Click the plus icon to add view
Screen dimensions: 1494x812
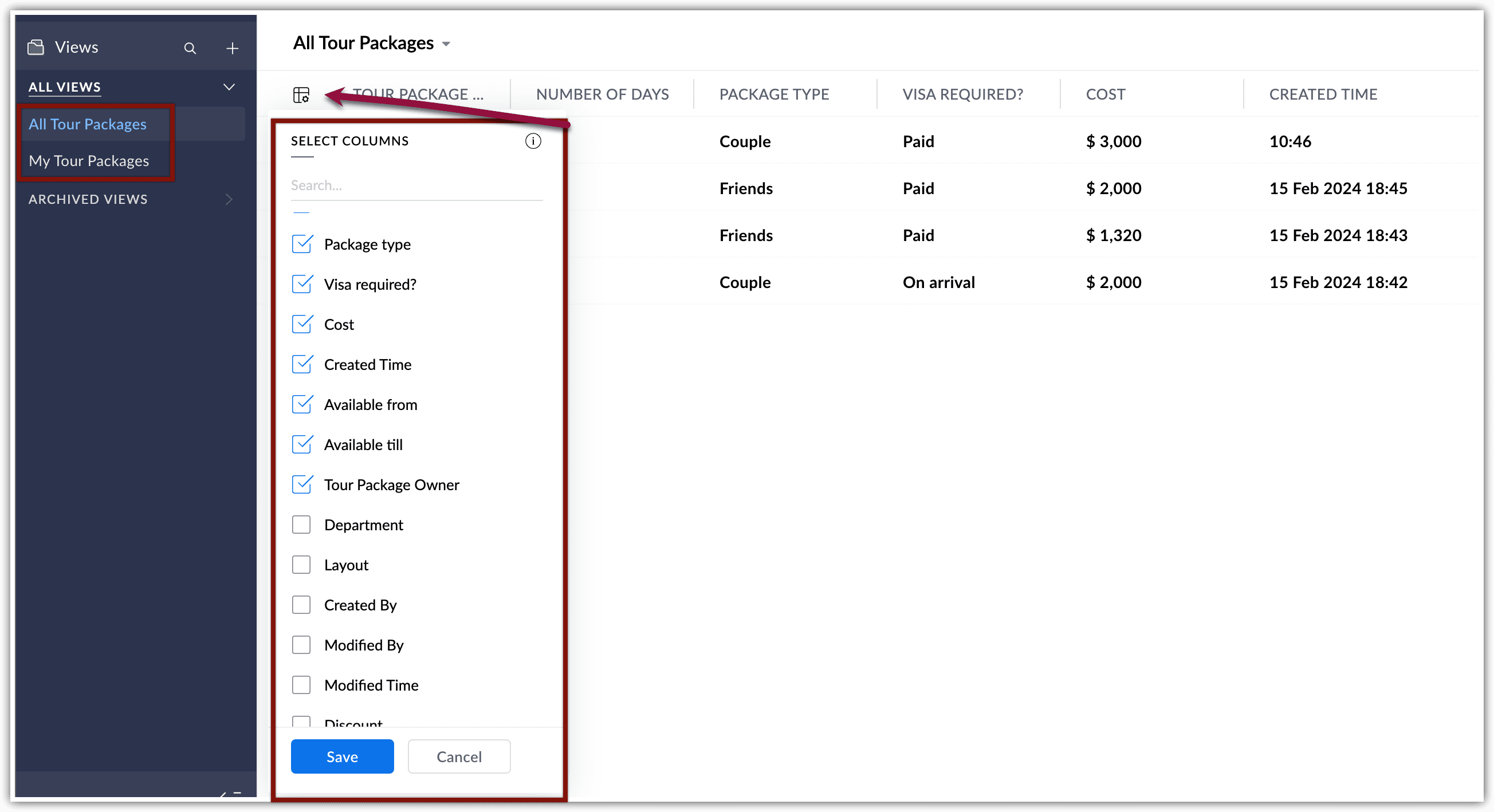pyautogui.click(x=232, y=48)
